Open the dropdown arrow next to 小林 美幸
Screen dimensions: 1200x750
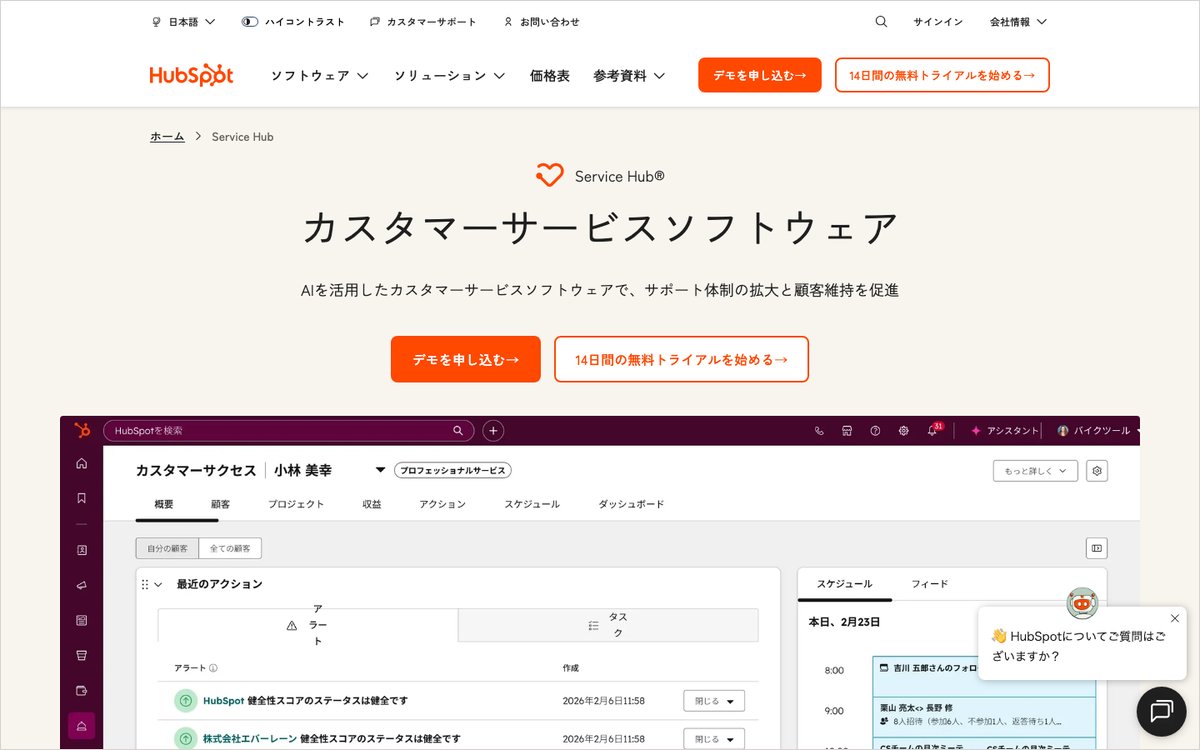[x=380, y=470]
